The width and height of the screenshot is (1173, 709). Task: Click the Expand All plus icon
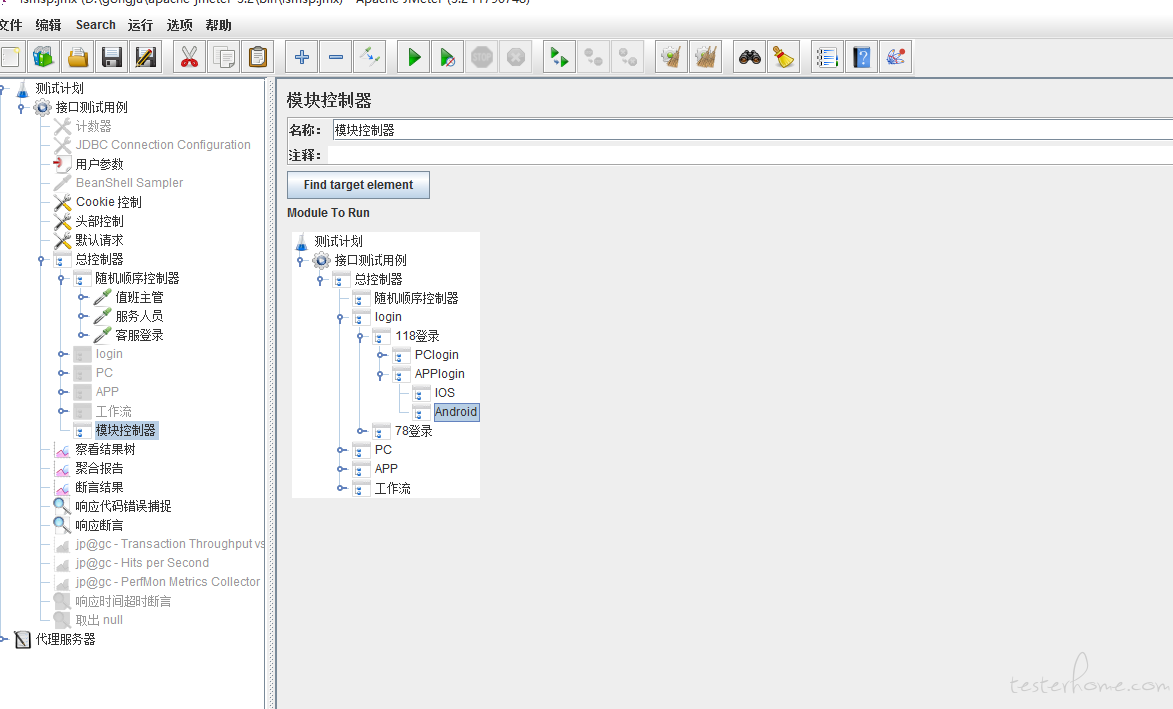(x=301, y=57)
